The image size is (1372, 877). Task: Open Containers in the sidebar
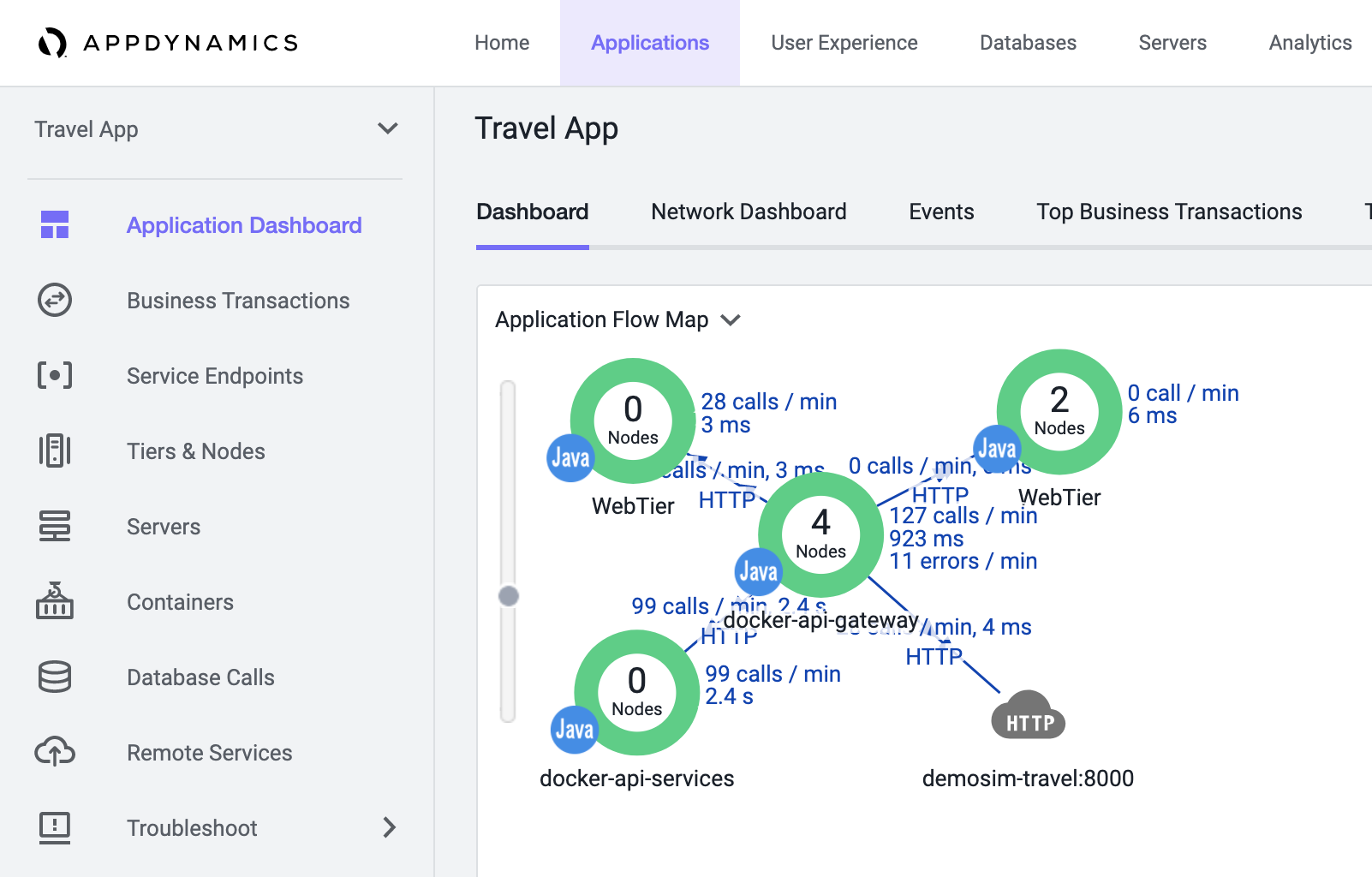click(180, 602)
